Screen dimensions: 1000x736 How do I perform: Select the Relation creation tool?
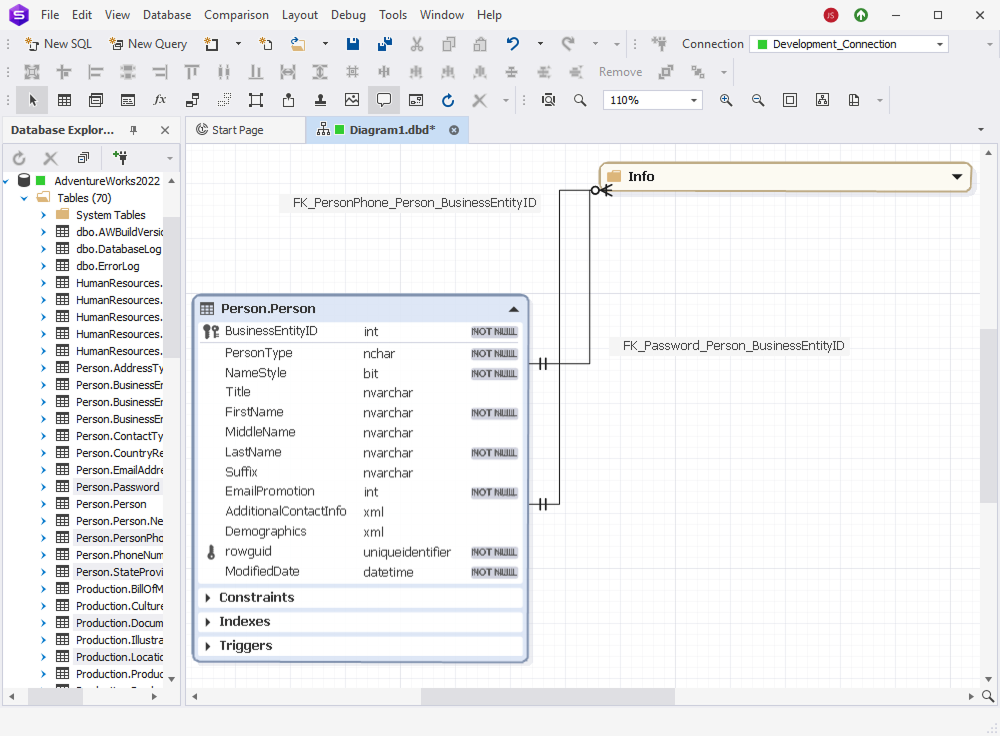[191, 100]
